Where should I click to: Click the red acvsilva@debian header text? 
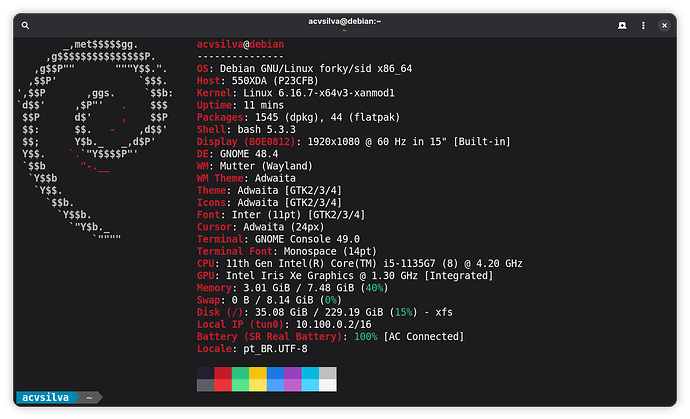[240, 44]
